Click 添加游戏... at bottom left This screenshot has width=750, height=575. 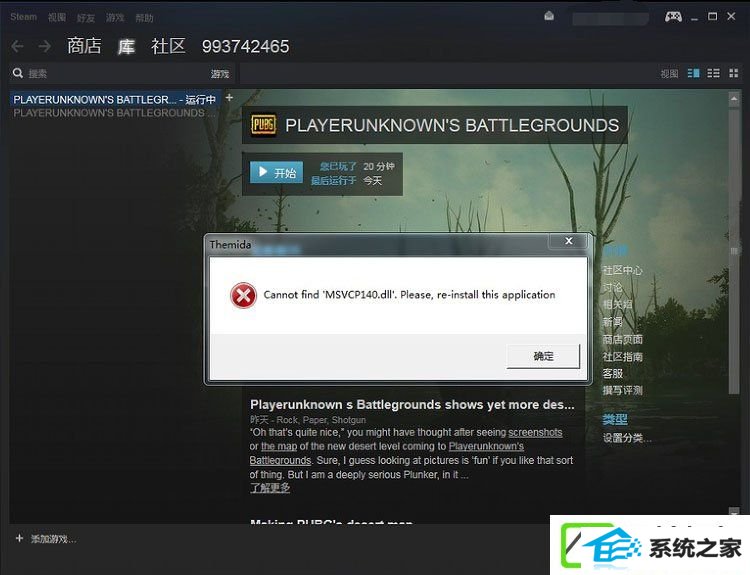click(x=46, y=539)
